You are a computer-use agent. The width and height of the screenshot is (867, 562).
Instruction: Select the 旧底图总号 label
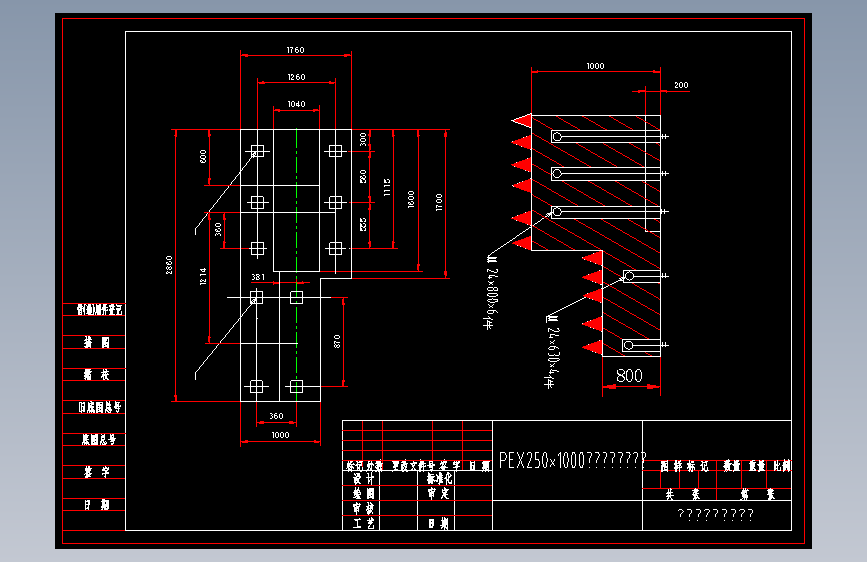100,408
